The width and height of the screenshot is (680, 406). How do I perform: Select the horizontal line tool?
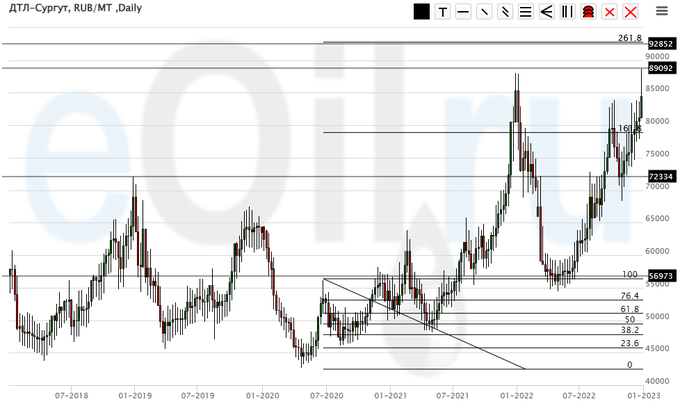[463, 12]
